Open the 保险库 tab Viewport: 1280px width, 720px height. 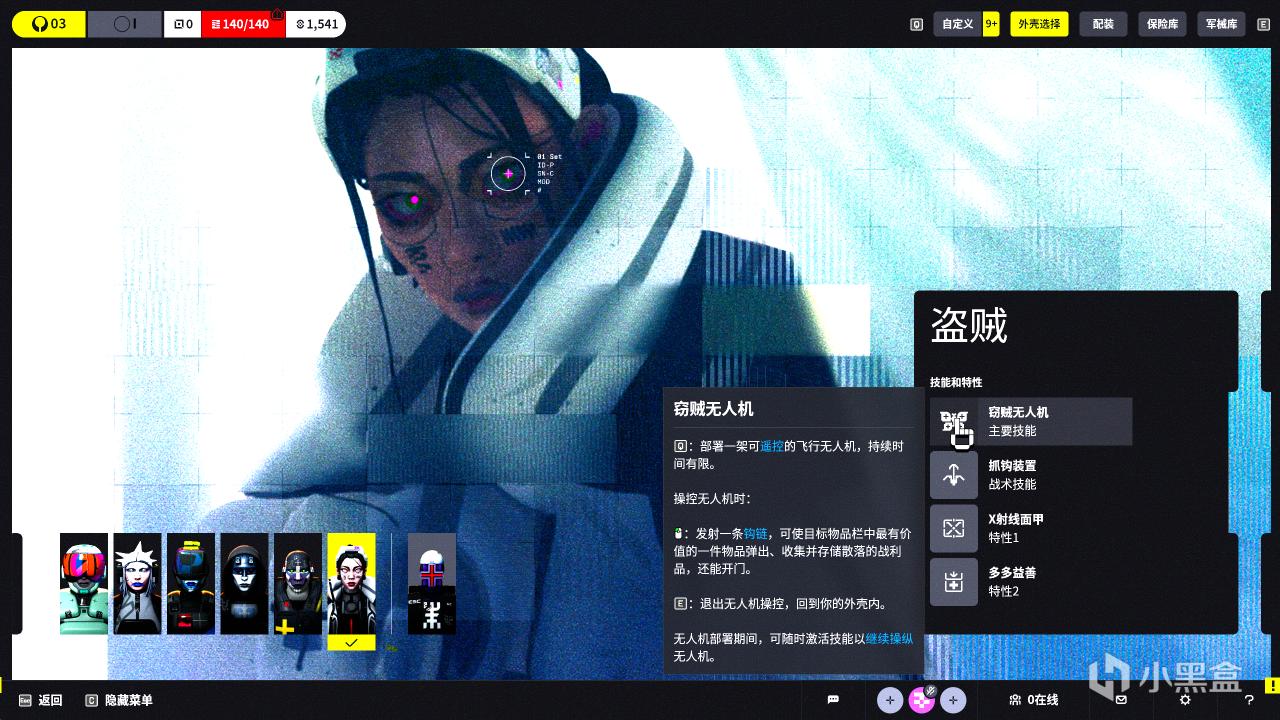pos(1162,24)
